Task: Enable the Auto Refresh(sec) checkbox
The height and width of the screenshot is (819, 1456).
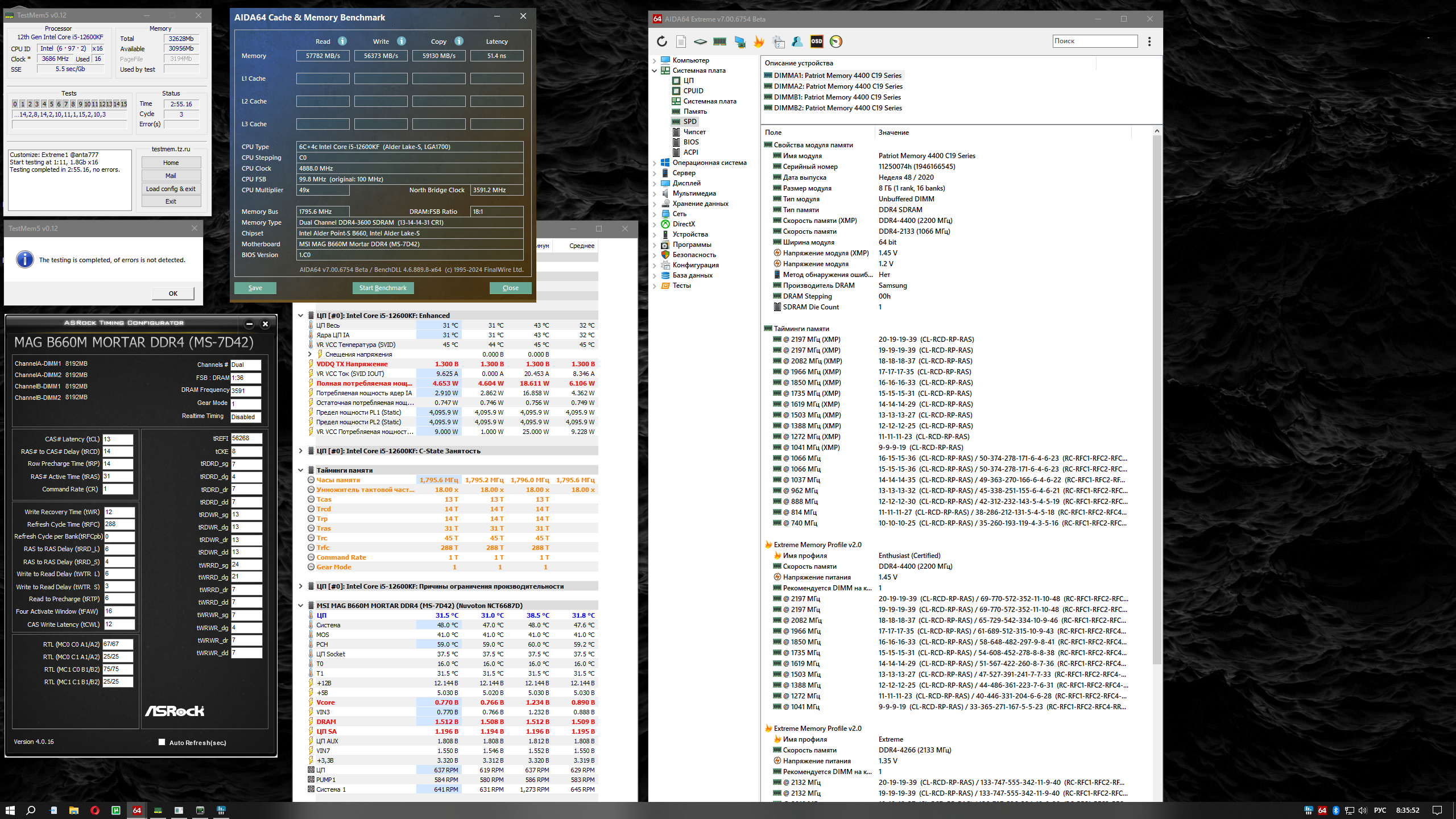Action: 162,742
